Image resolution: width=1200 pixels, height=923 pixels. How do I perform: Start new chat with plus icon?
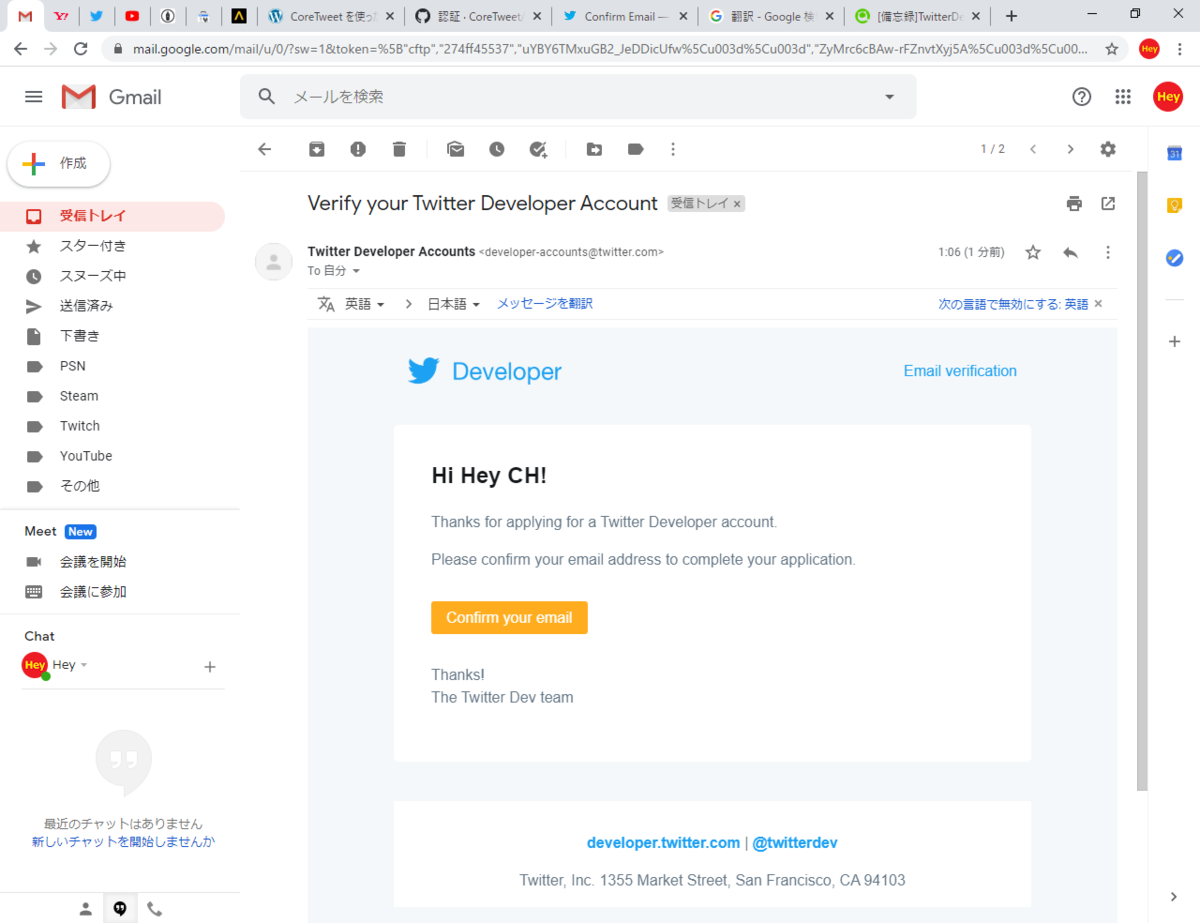click(x=210, y=667)
